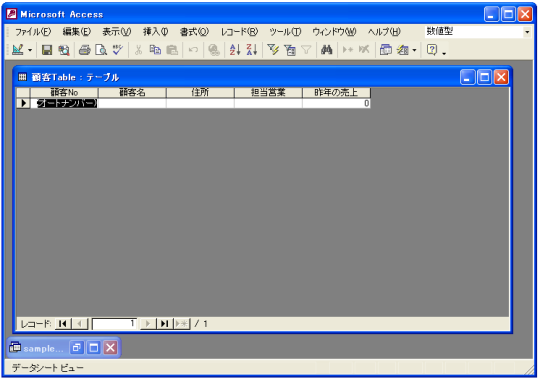Click the 数値型 help question box
Image resolution: width=540 pixels, height=379 pixels.
[474, 32]
